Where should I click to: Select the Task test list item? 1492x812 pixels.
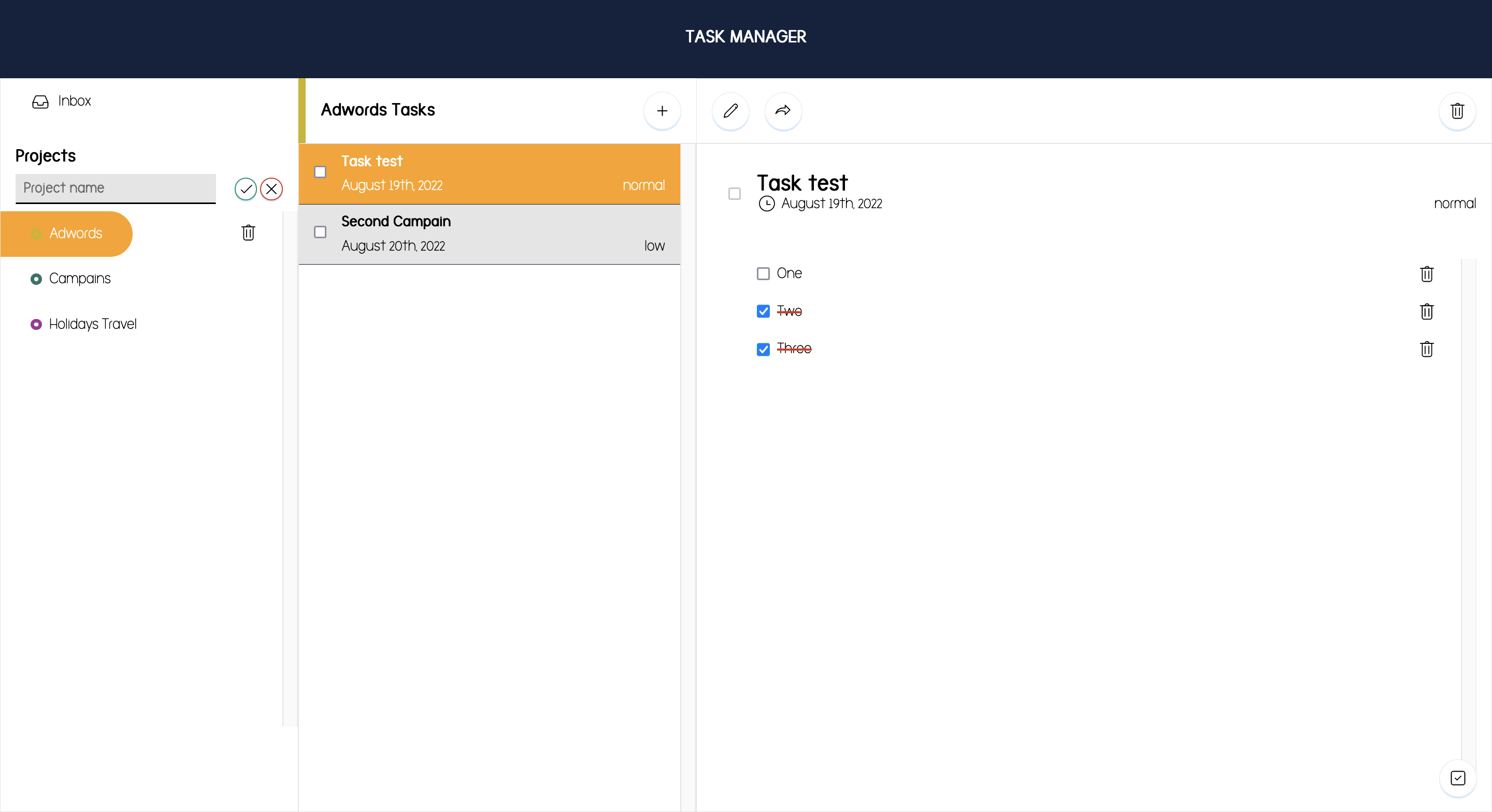click(489, 174)
